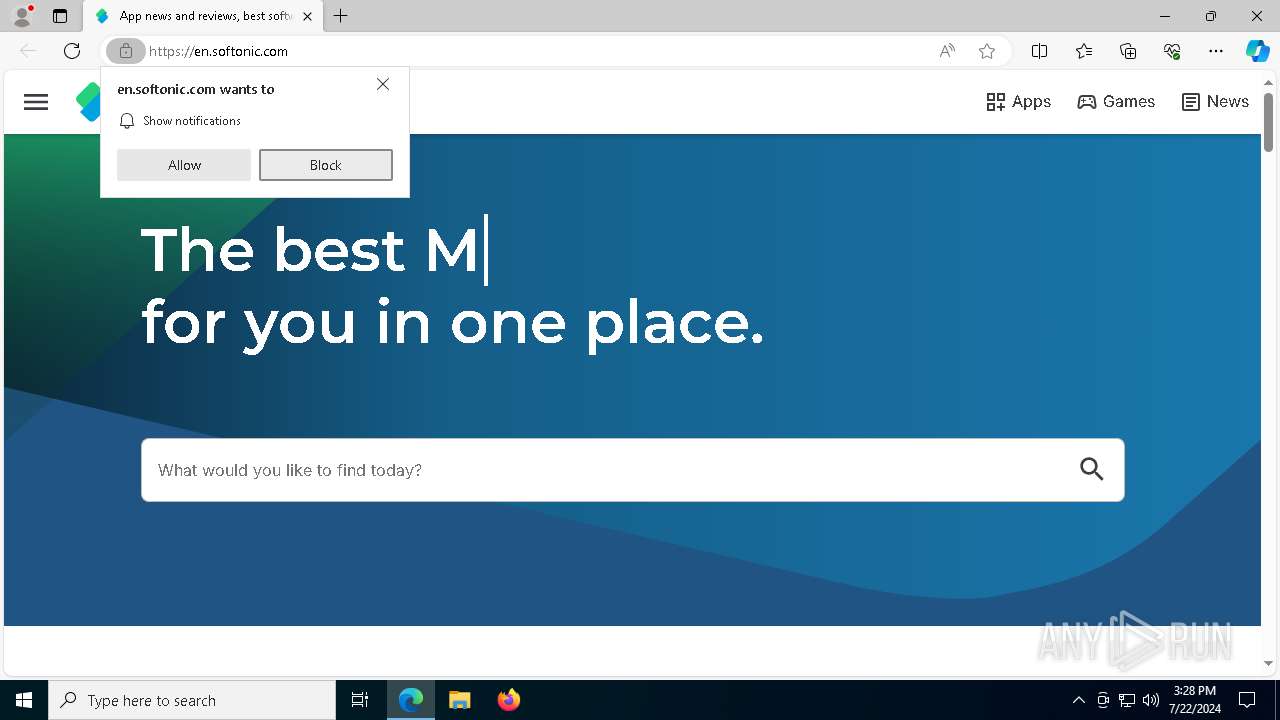Open File Explorer from taskbar
Viewport: 1280px width, 720px height.
coord(459,700)
